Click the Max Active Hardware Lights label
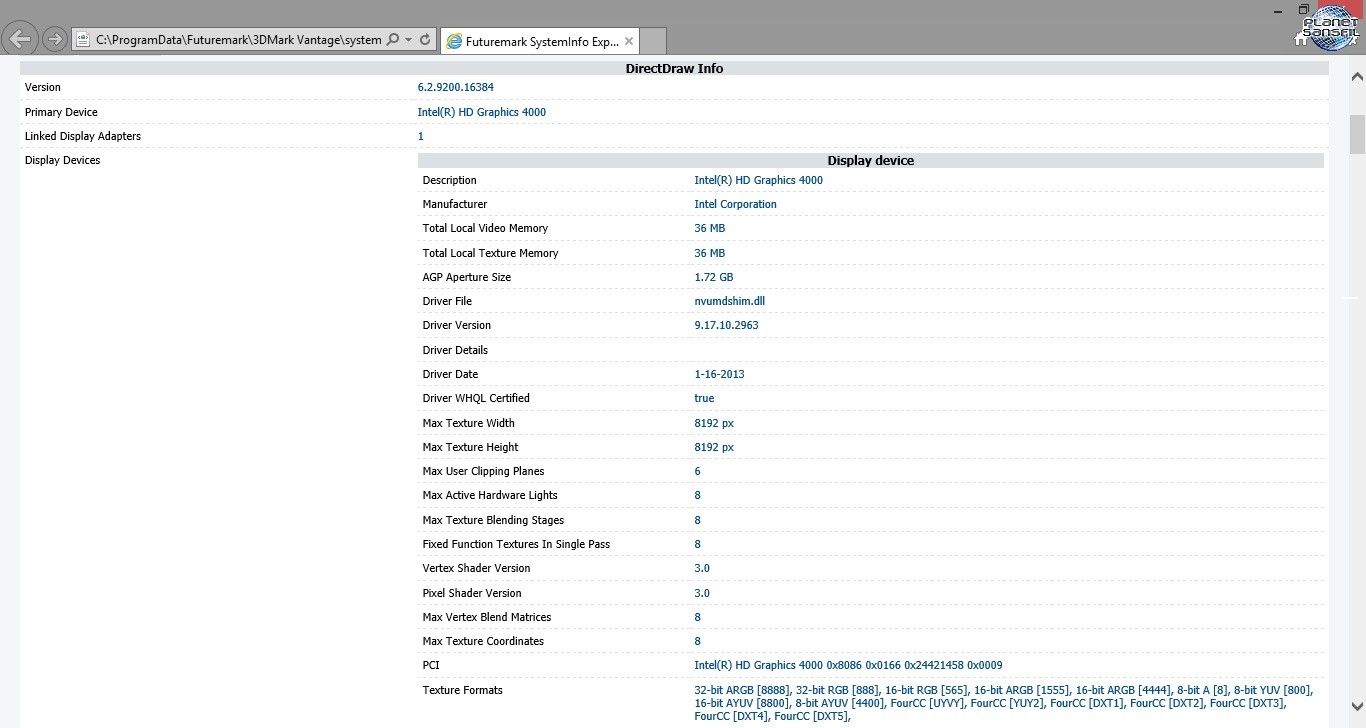 point(490,495)
